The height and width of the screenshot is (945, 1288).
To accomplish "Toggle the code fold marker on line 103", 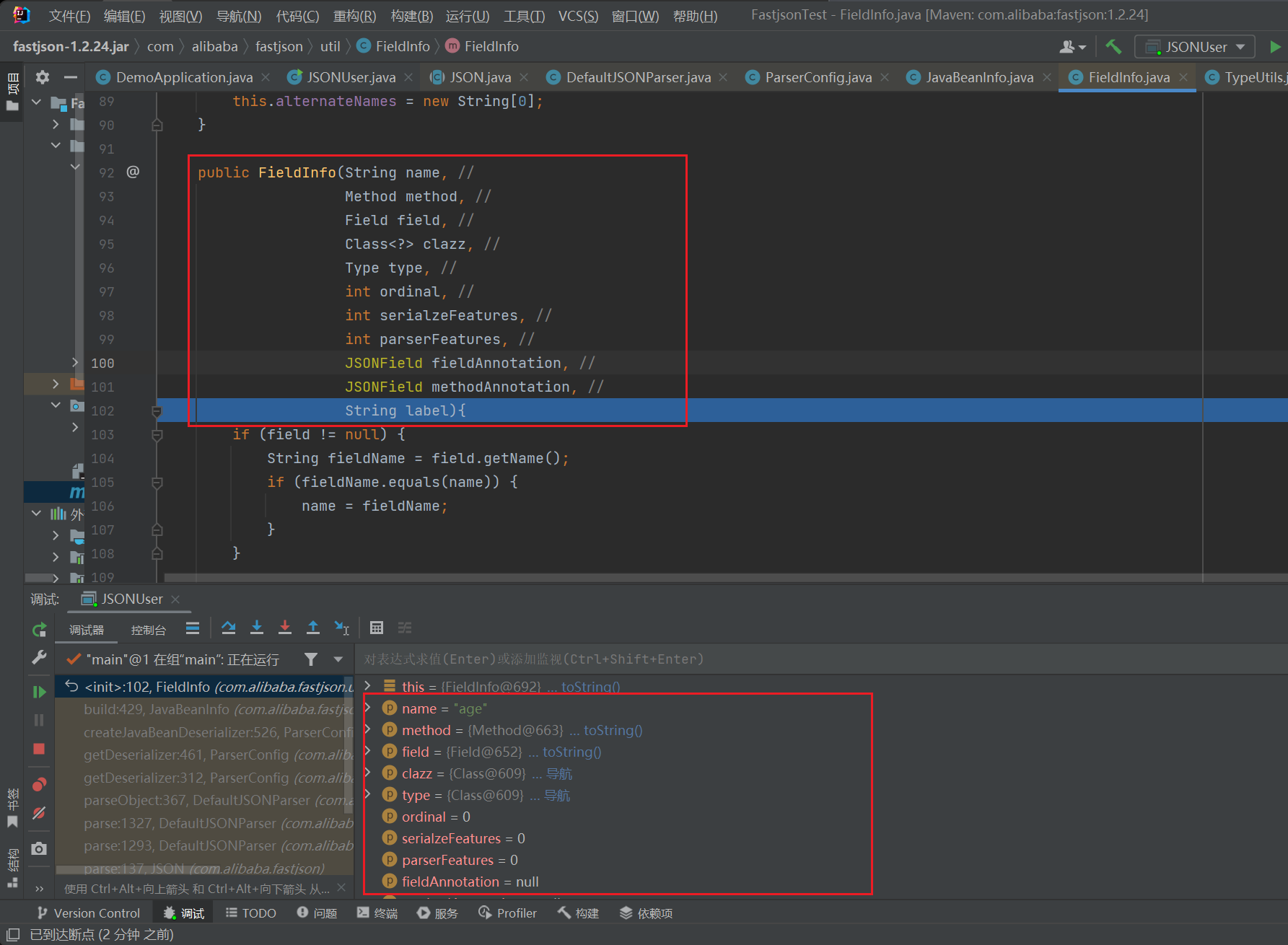I will [x=157, y=435].
